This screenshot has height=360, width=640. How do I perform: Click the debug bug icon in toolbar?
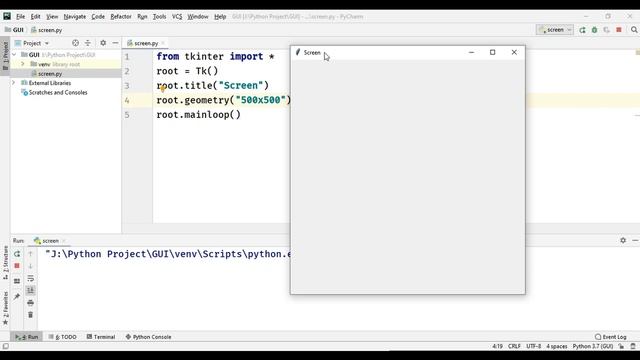point(595,30)
